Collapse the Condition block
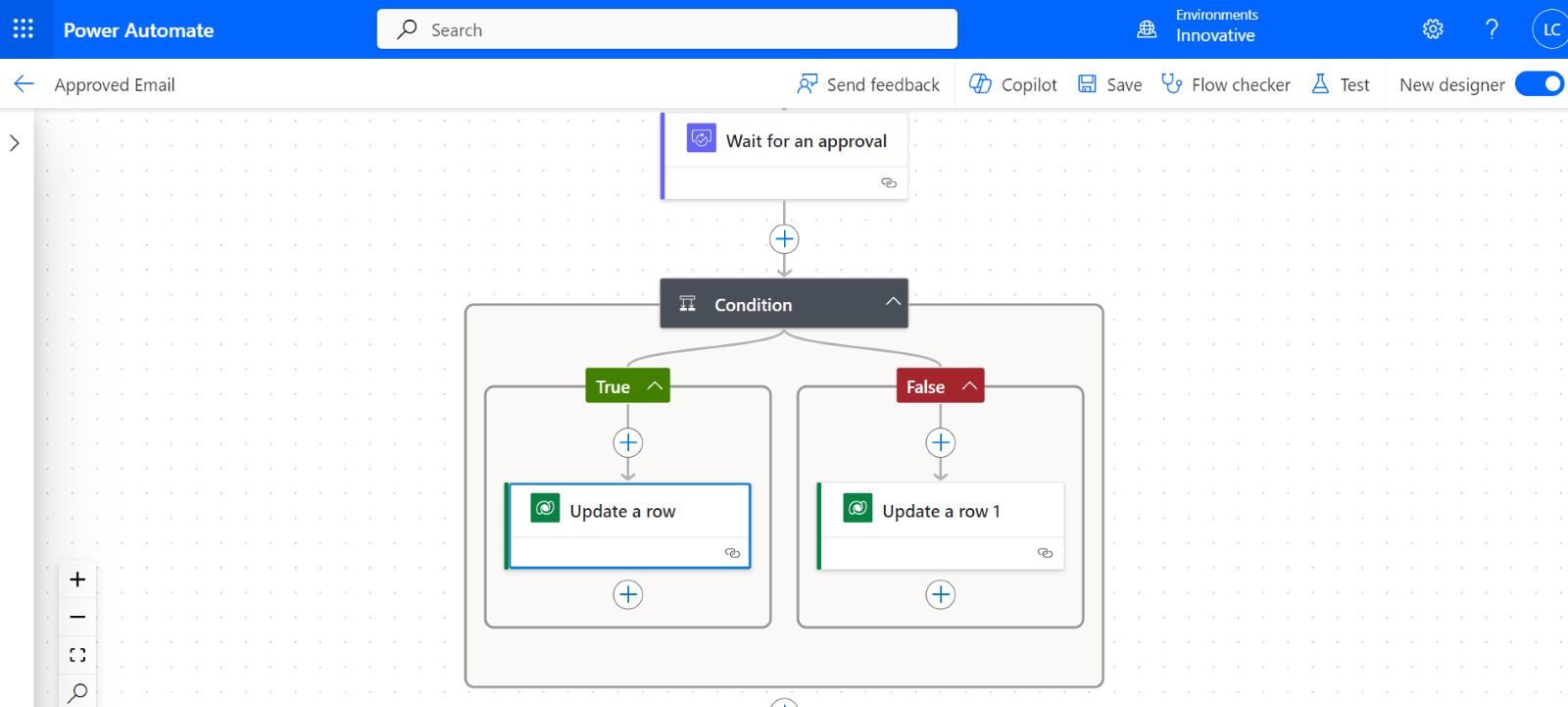Screen dimensions: 1568x707 point(893,302)
